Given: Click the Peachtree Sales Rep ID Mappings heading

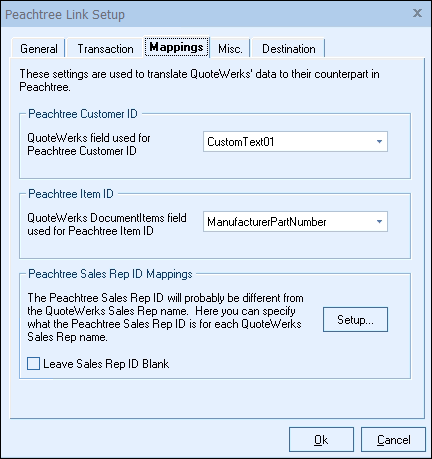Looking at the screenshot, I should 110,274.
